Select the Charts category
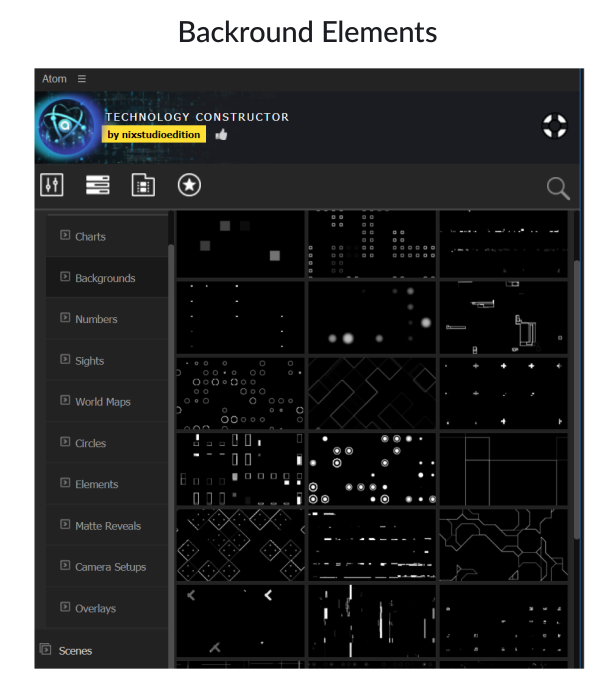Viewport: 616px width, 688px height. (90, 237)
